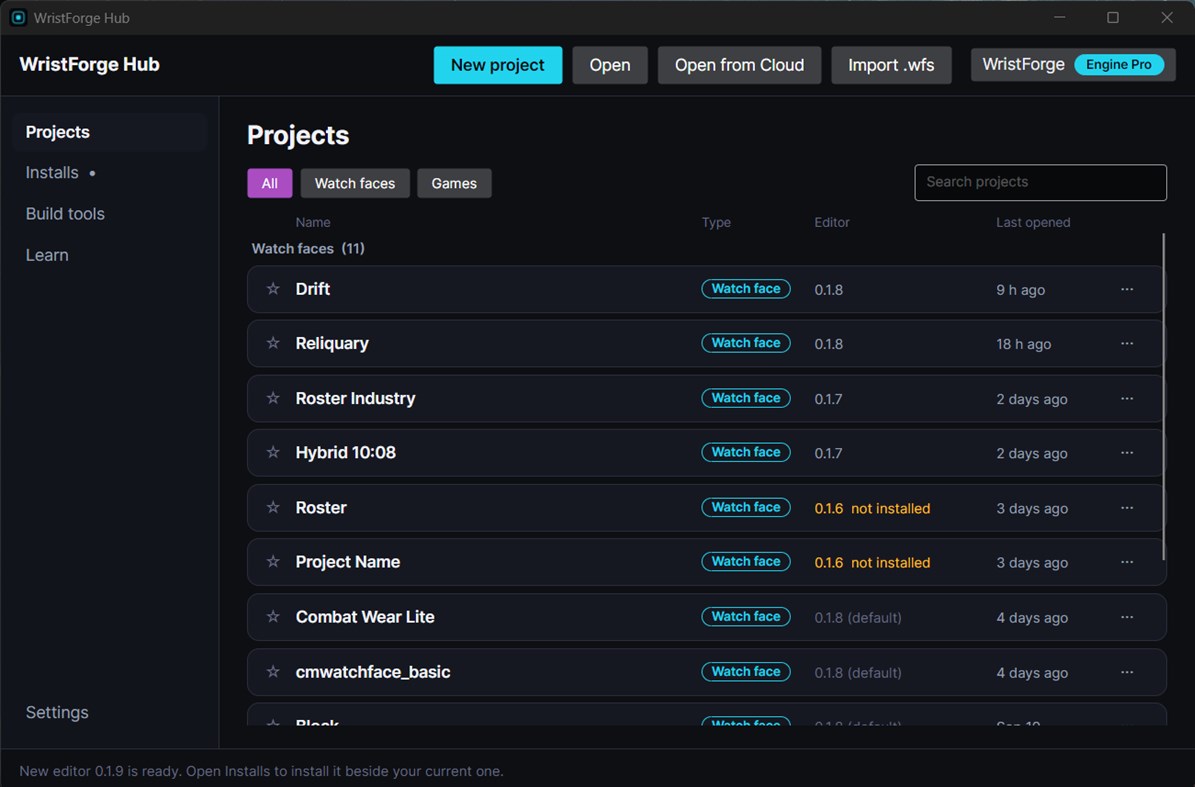This screenshot has width=1195, height=787.
Task: Open the Roster project's 0.1.6 not installed notice
Action: (872, 508)
